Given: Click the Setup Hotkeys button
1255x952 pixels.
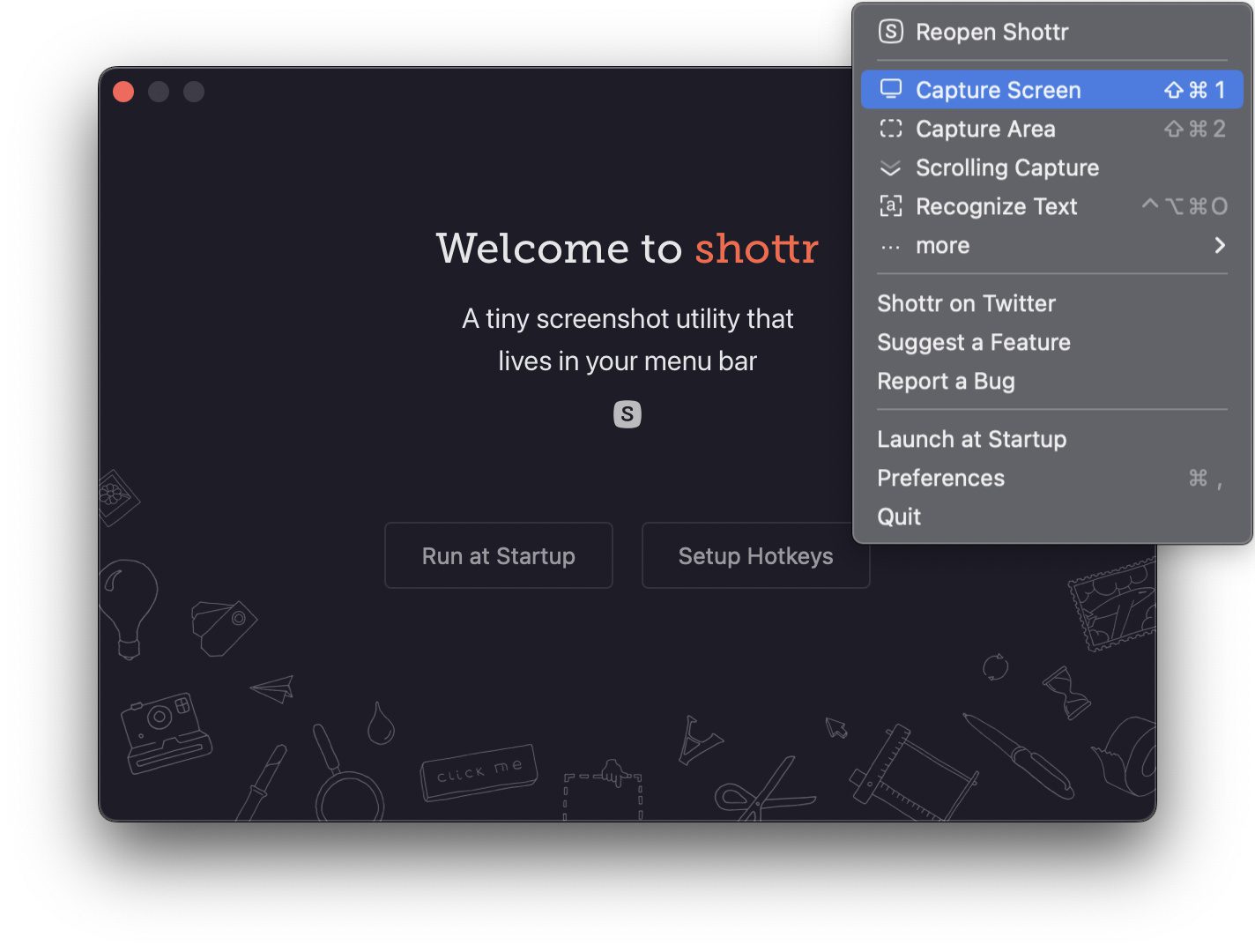Looking at the screenshot, I should pyautogui.click(x=756, y=555).
